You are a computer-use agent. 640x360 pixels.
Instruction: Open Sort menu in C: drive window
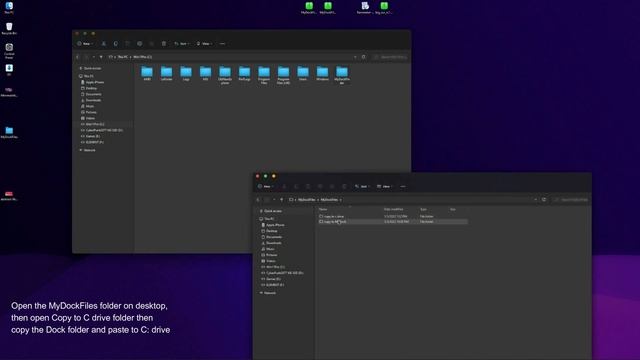click(182, 44)
